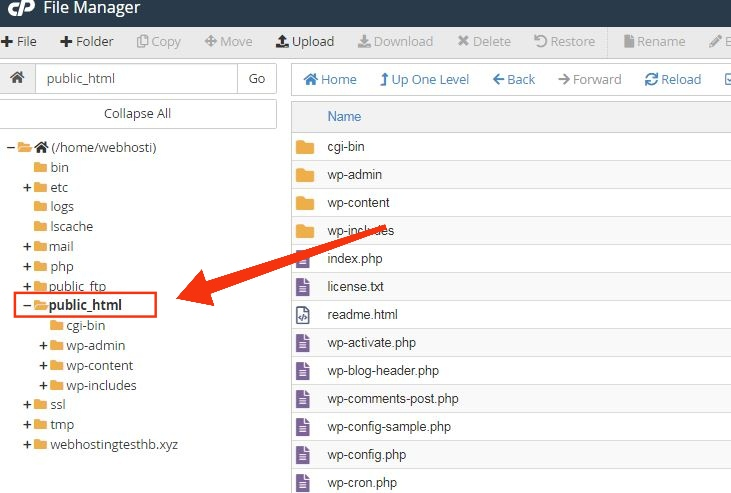Collapse the public_html tree node
The height and width of the screenshot is (493, 731).
pyautogui.click(x=27, y=306)
